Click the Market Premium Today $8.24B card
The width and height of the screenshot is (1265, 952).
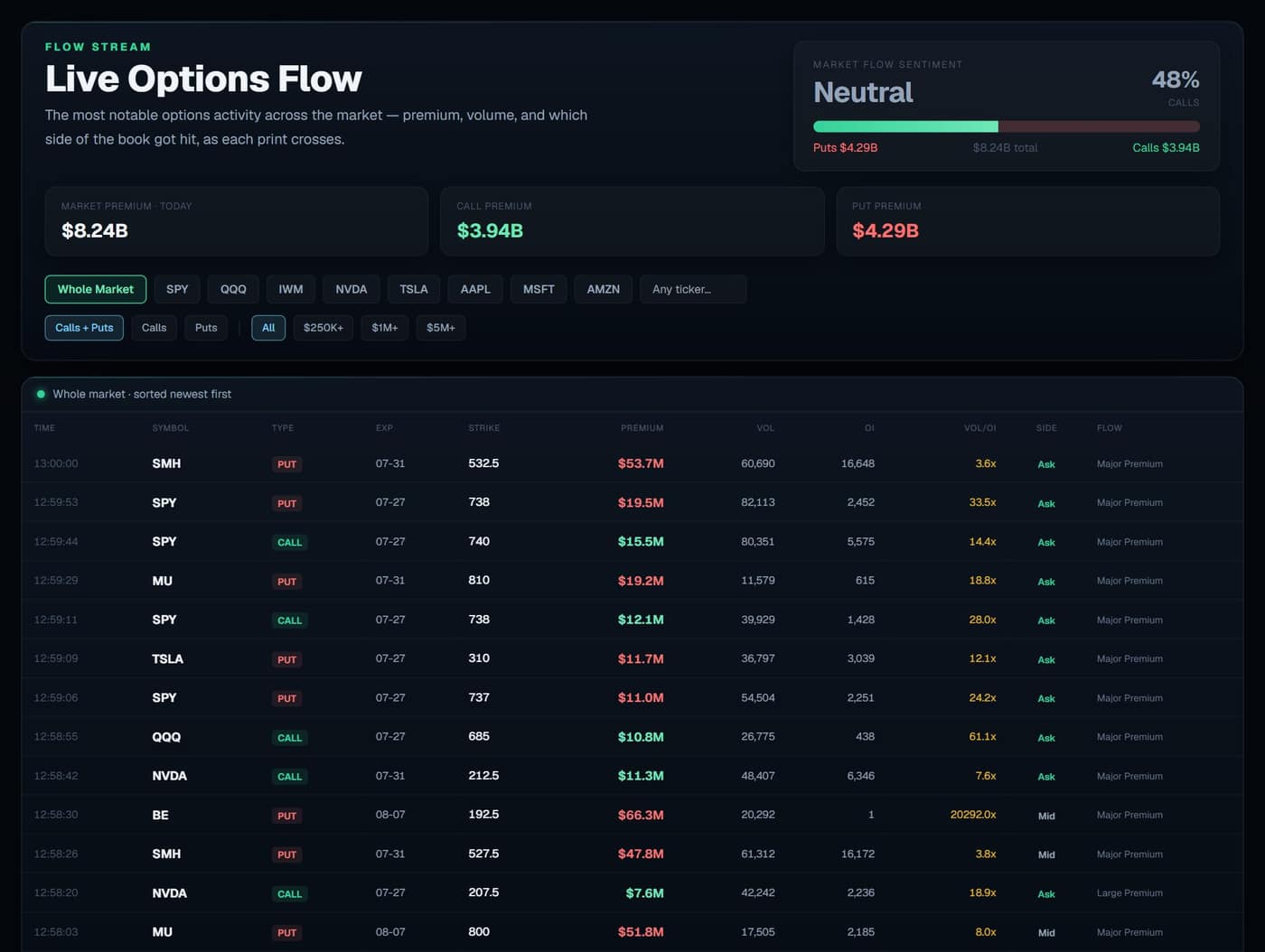pos(237,221)
